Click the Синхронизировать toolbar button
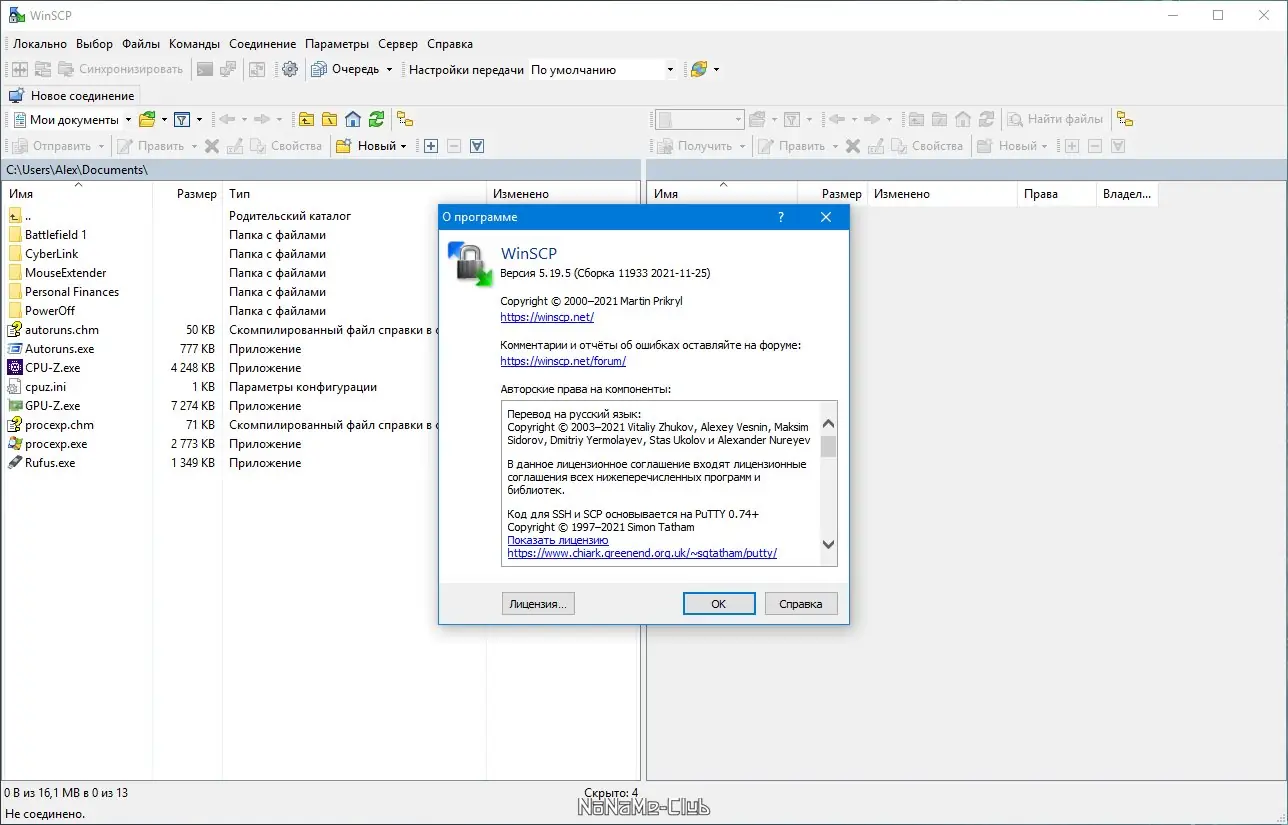 coord(121,69)
